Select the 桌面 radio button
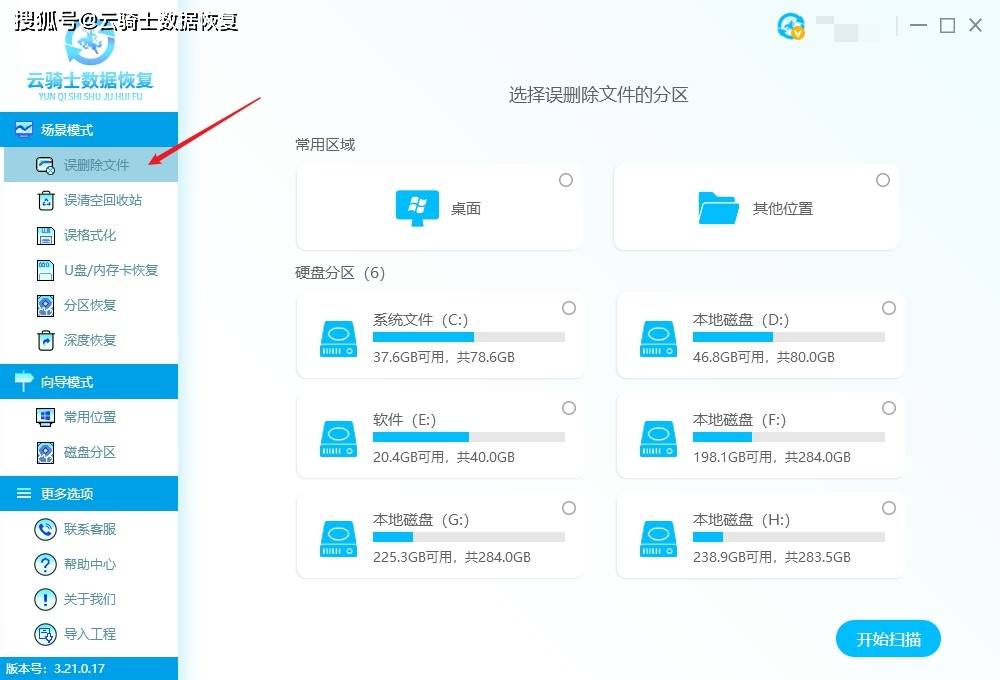Viewport: 1000px width, 680px height. click(566, 180)
